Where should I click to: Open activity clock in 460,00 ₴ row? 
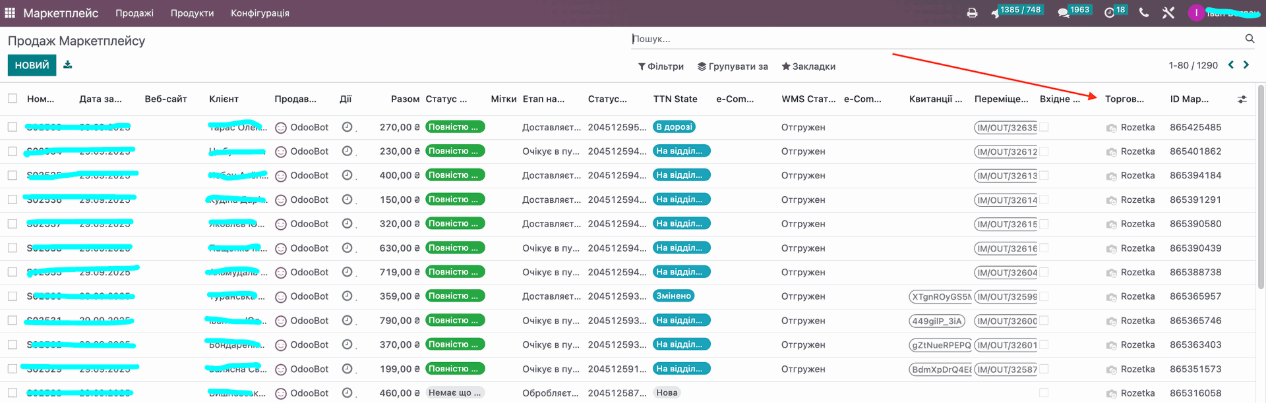347,393
